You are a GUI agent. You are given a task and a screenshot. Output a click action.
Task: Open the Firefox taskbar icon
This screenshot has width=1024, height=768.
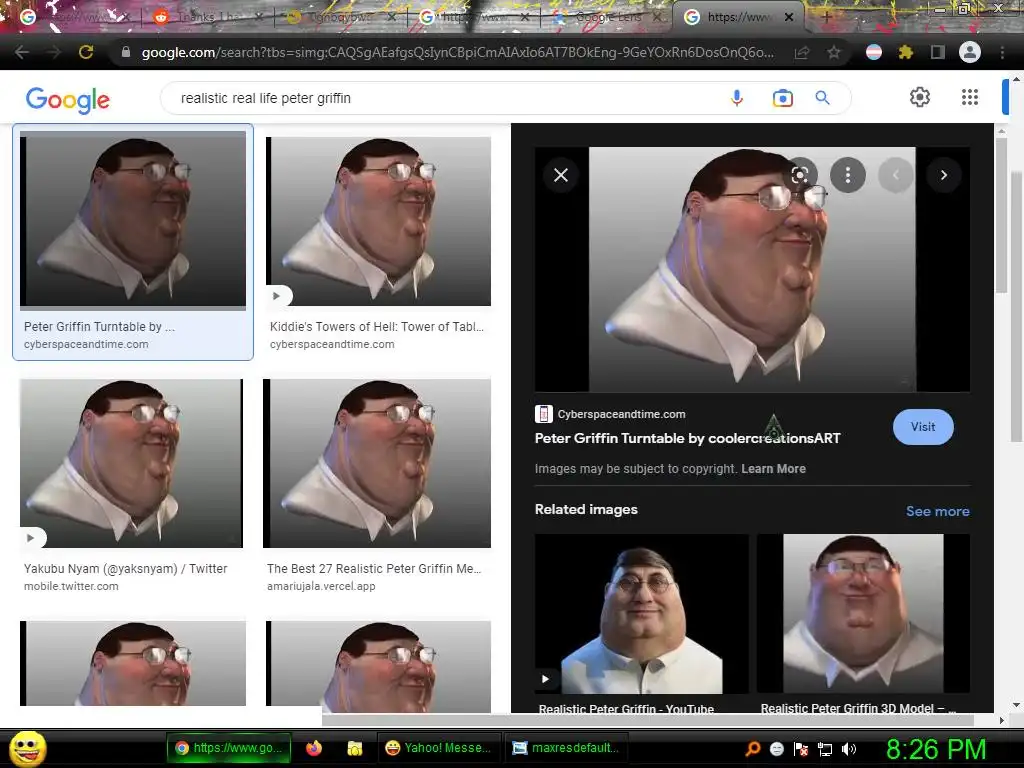click(314, 748)
